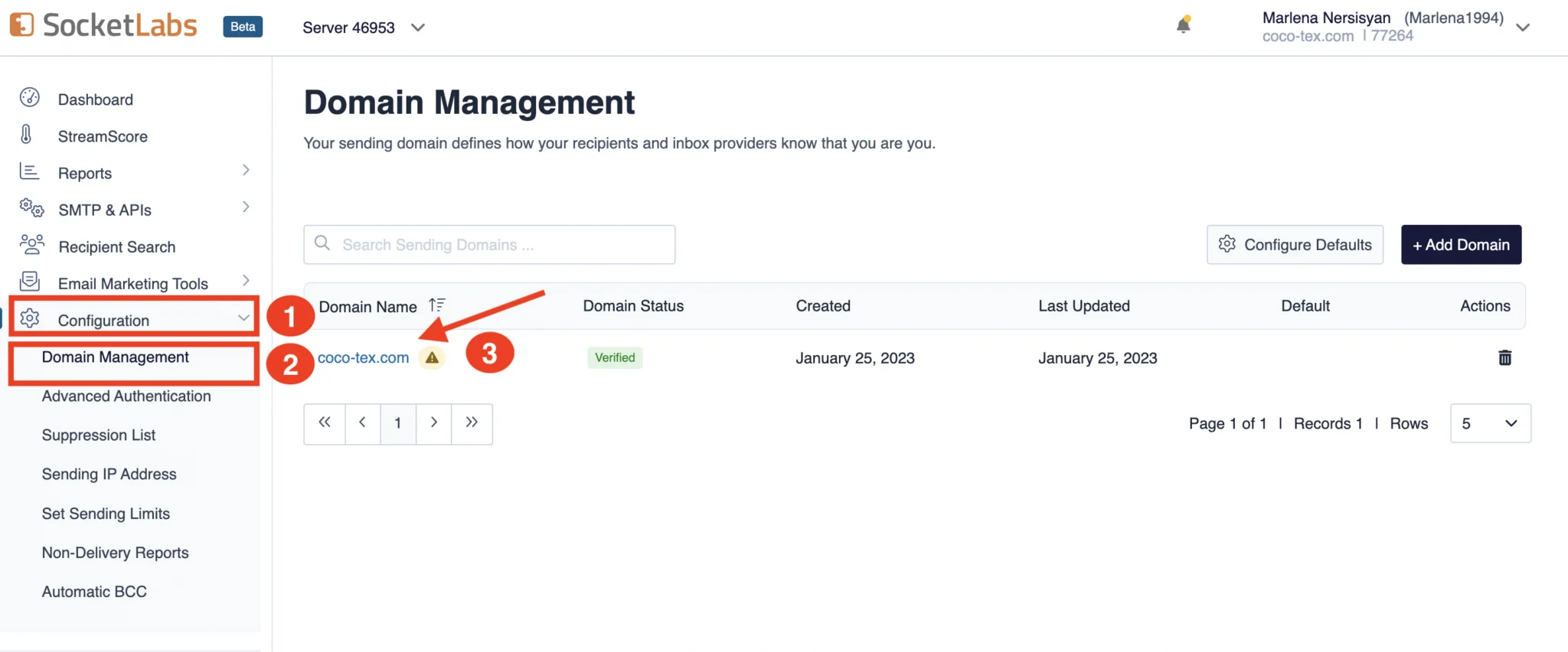Click Created date January 25, 2023
The image size is (1568, 652).
(855, 358)
